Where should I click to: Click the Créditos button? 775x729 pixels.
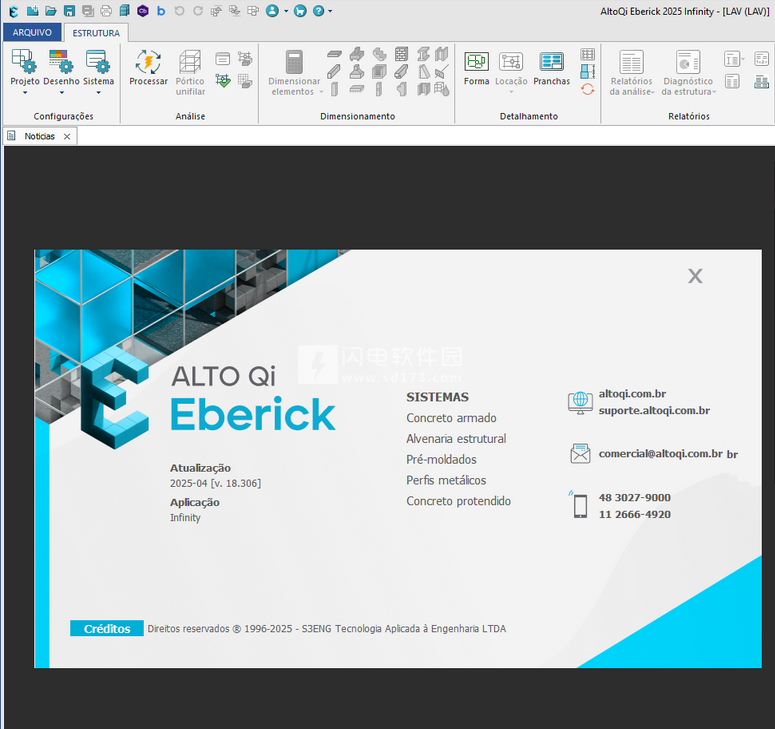[107, 629]
